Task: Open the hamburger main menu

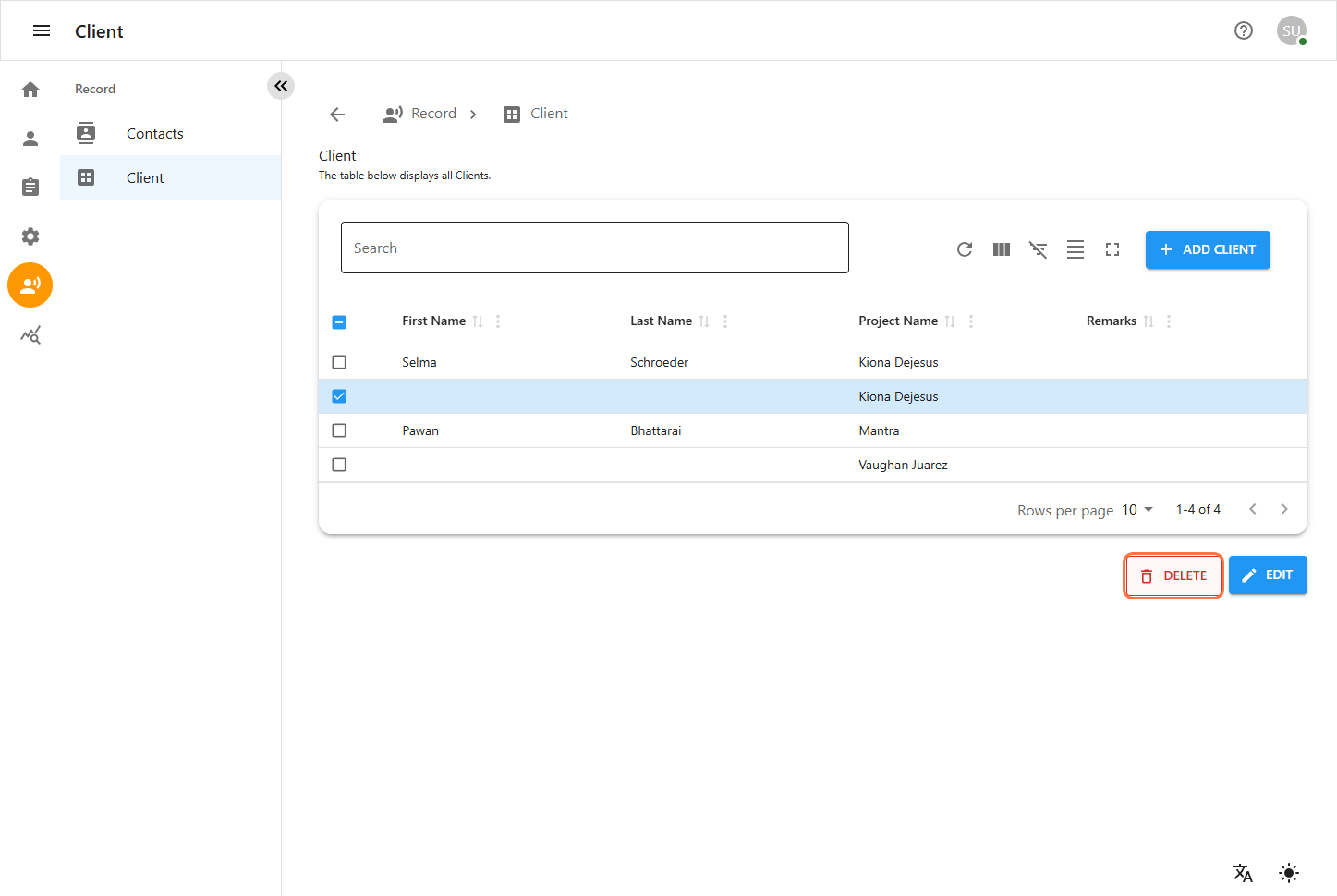Action: pyautogui.click(x=42, y=31)
